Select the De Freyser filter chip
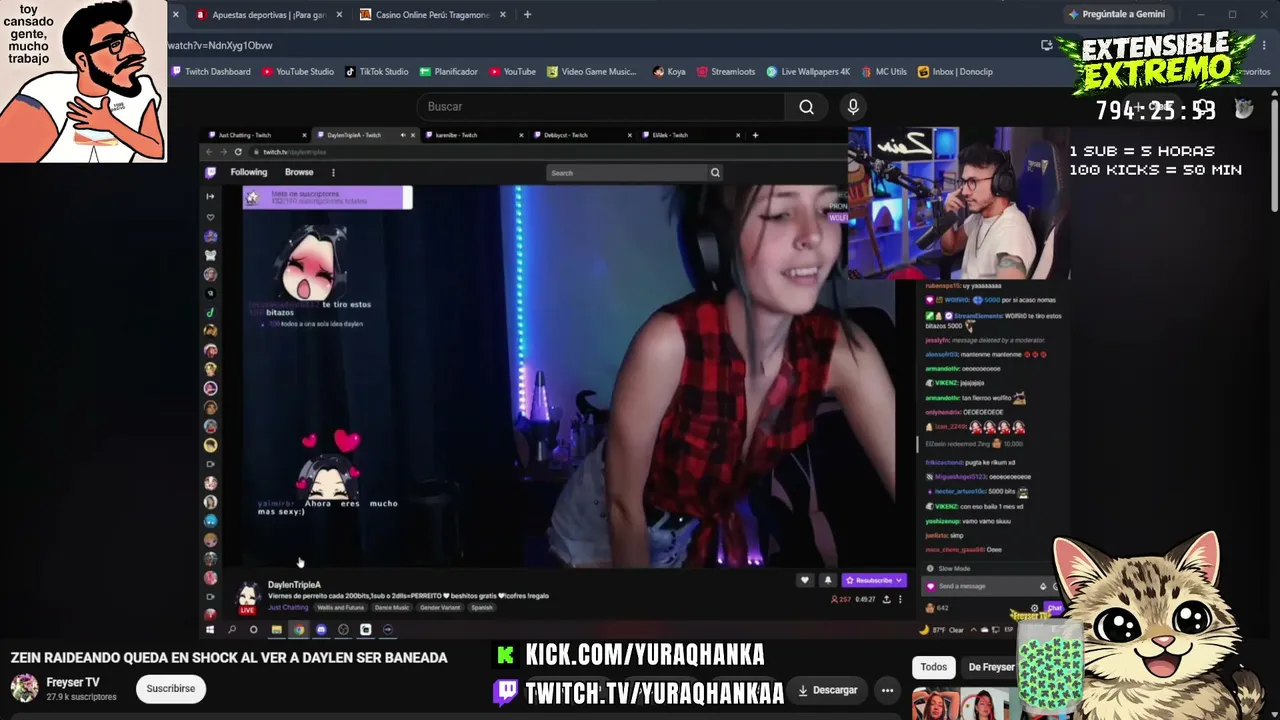The width and height of the screenshot is (1280, 720). click(991, 667)
